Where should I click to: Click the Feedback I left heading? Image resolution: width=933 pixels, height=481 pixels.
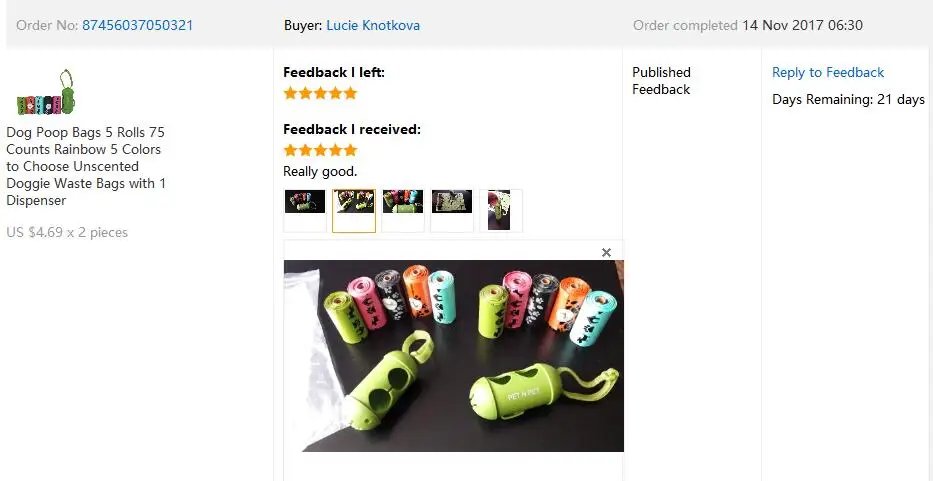(334, 73)
